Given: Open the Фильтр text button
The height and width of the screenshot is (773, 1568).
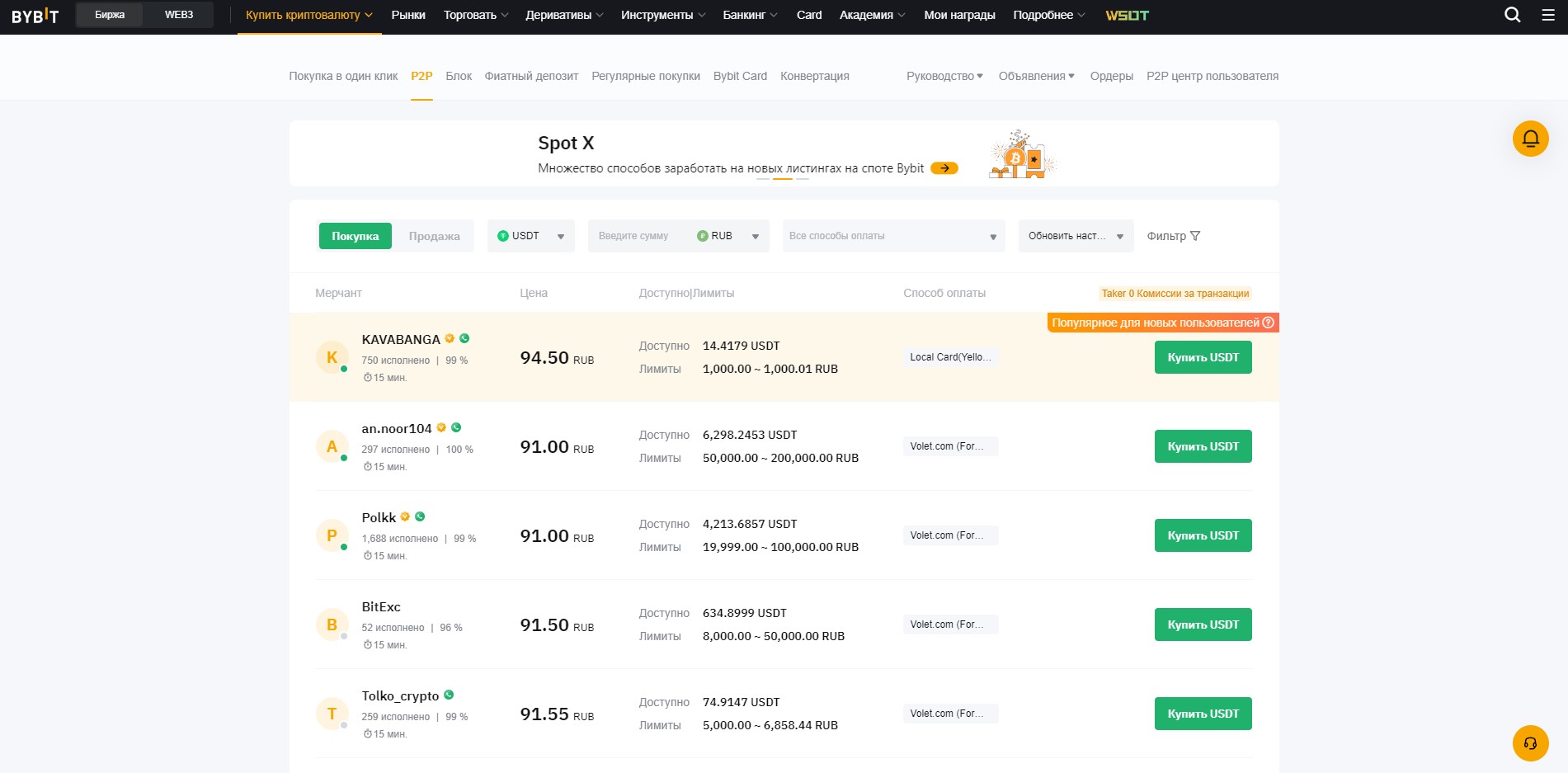Looking at the screenshot, I should coord(1166,236).
